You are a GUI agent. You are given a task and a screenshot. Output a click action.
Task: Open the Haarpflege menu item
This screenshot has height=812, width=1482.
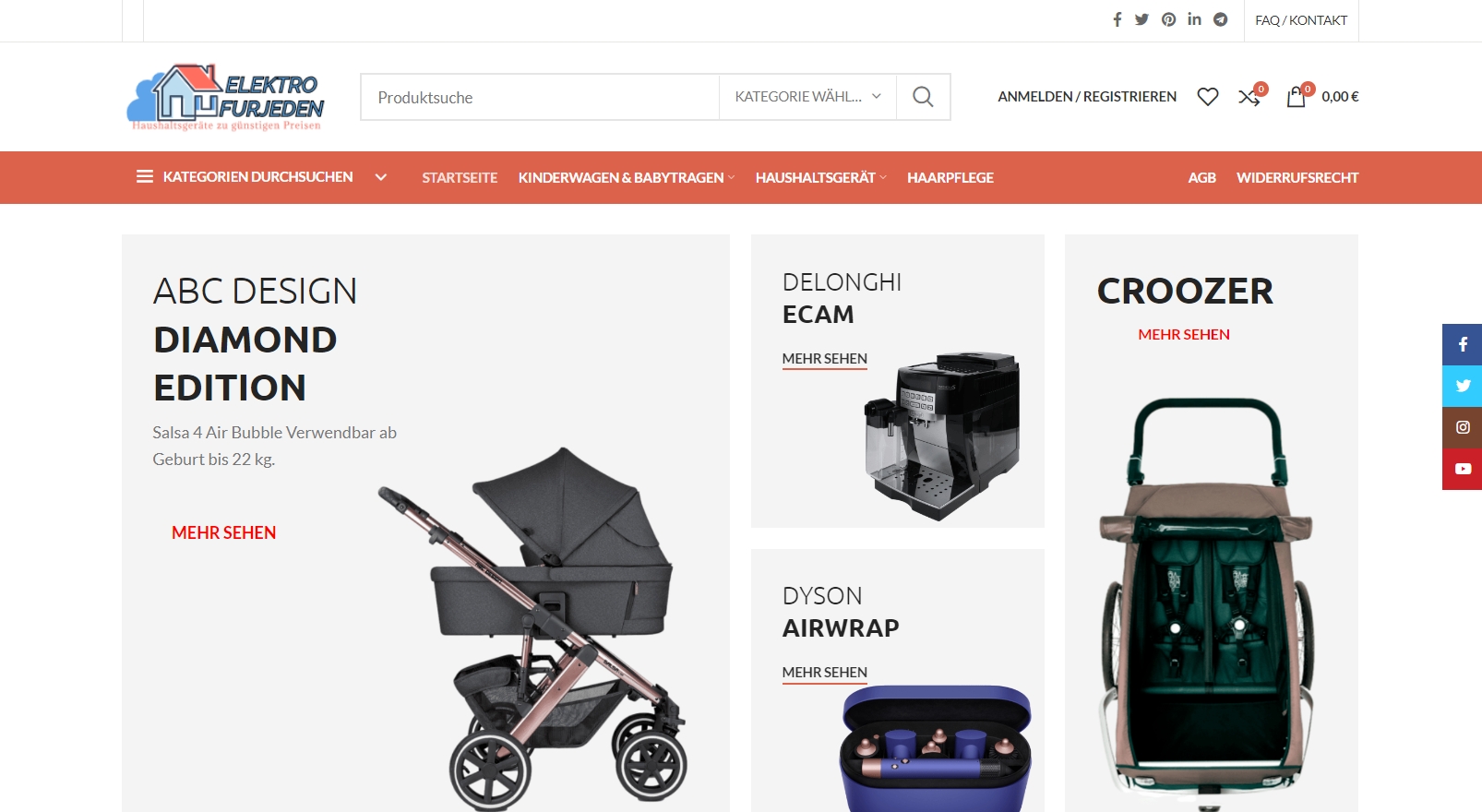[950, 177]
